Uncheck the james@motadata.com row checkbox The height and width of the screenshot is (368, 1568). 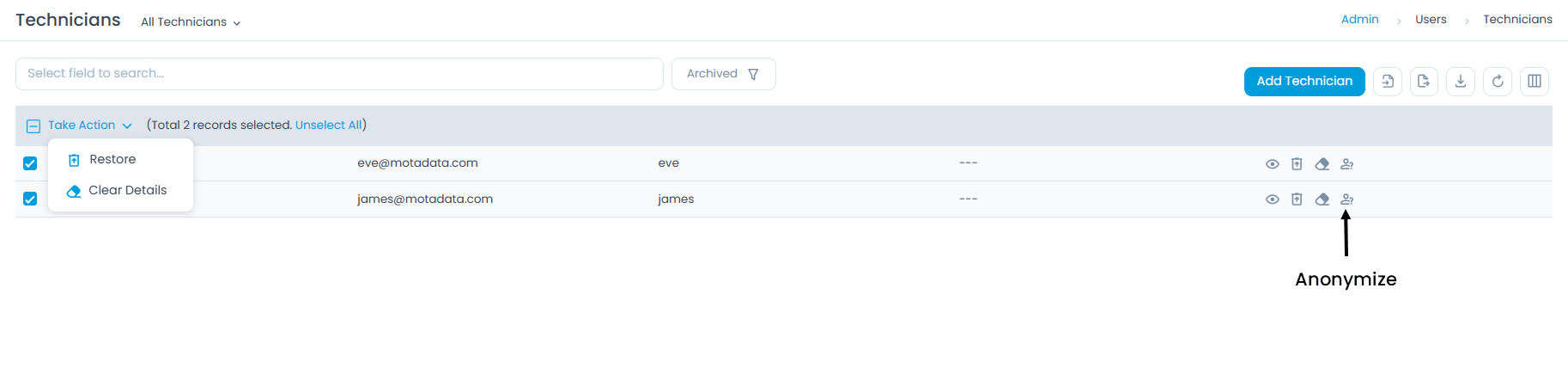click(30, 199)
